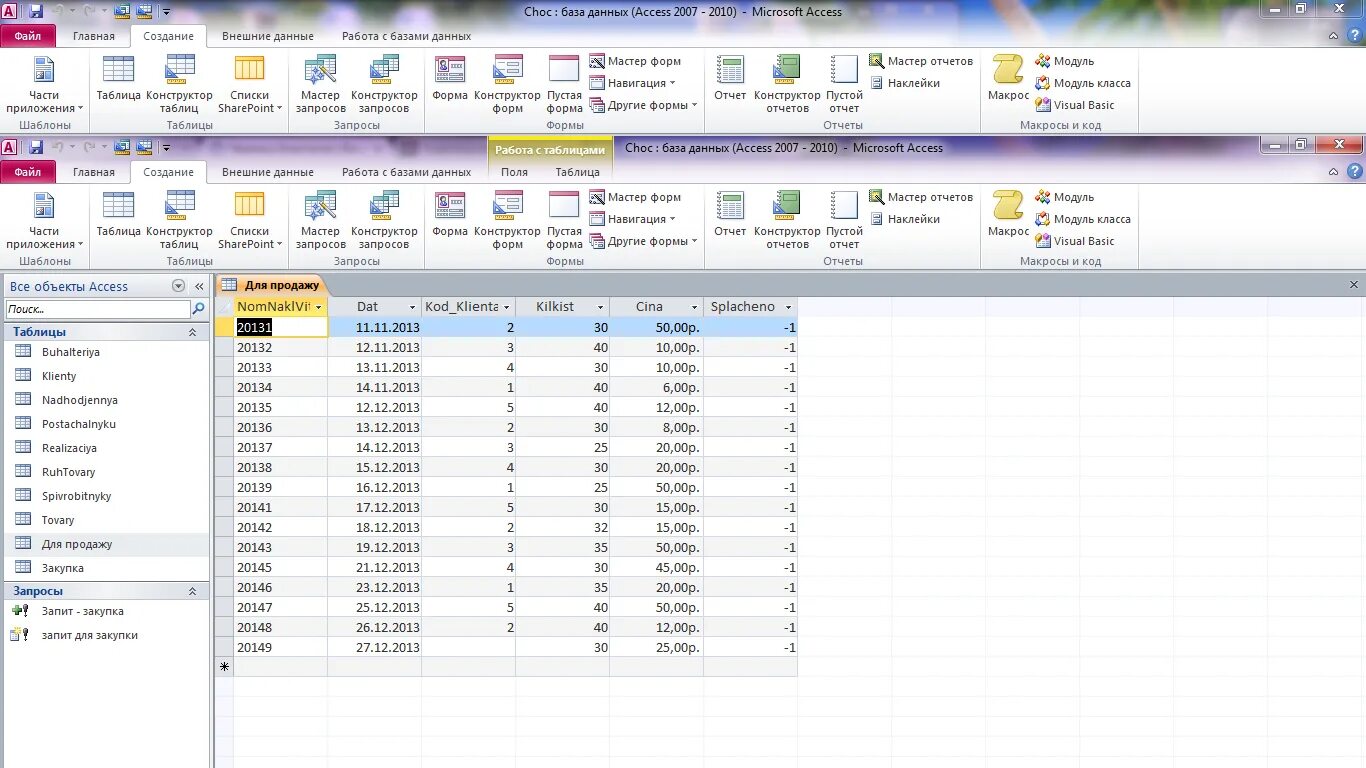
Task: Switch to Поля tab under table tools
Action: click(x=514, y=172)
